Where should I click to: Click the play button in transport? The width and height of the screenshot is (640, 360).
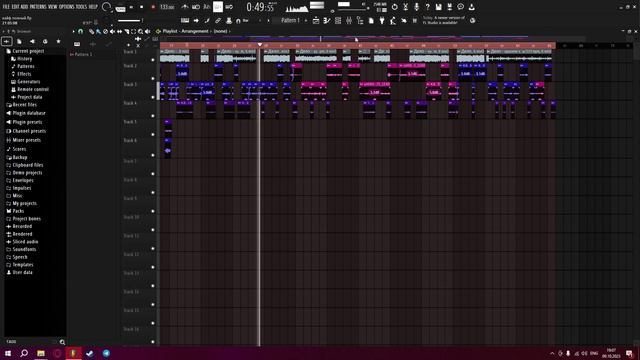(131, 7)
